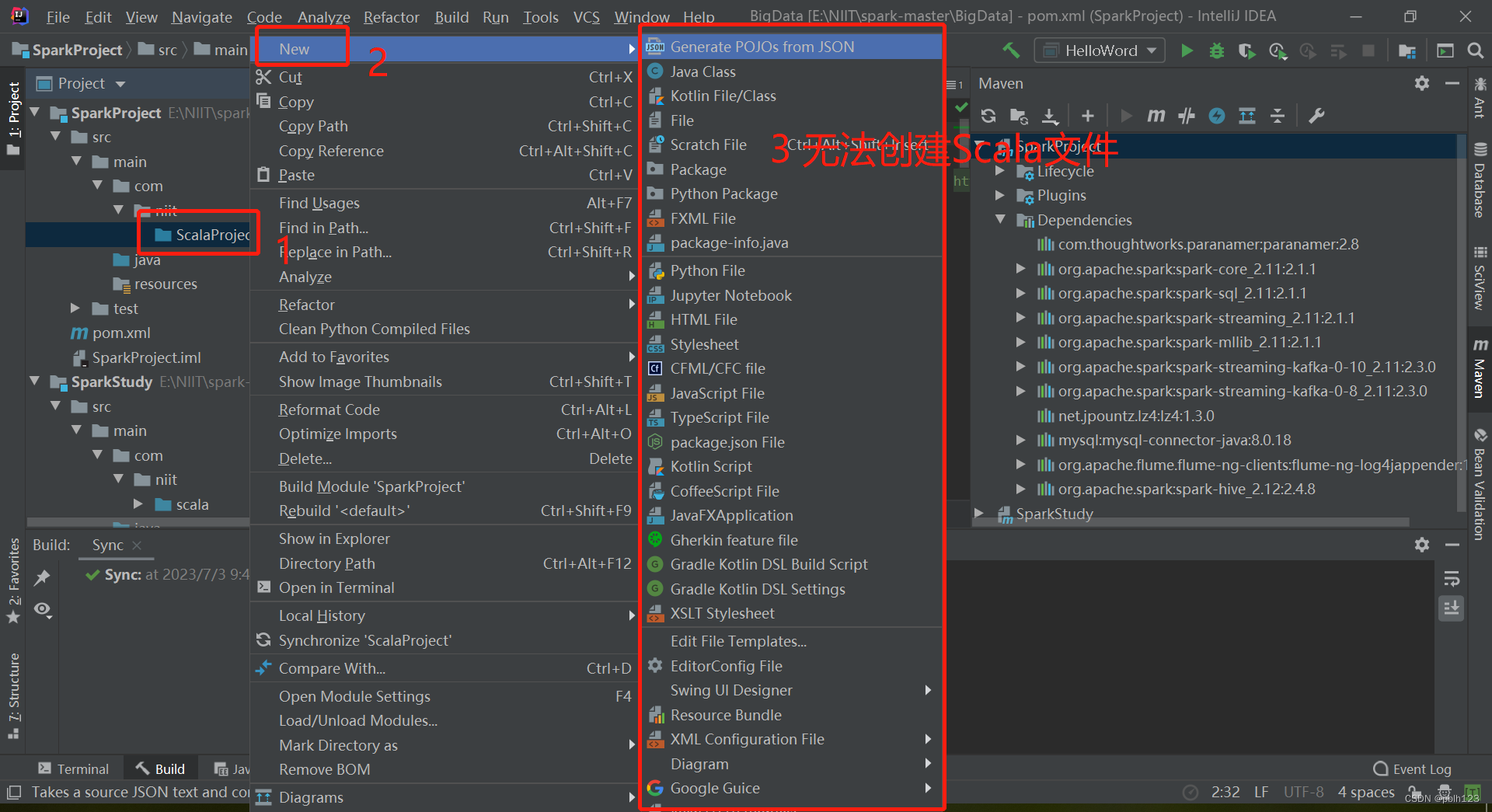1492x812 pixels.
Task: Run with coverage from the top toolbar
Action: (1246, 51)
